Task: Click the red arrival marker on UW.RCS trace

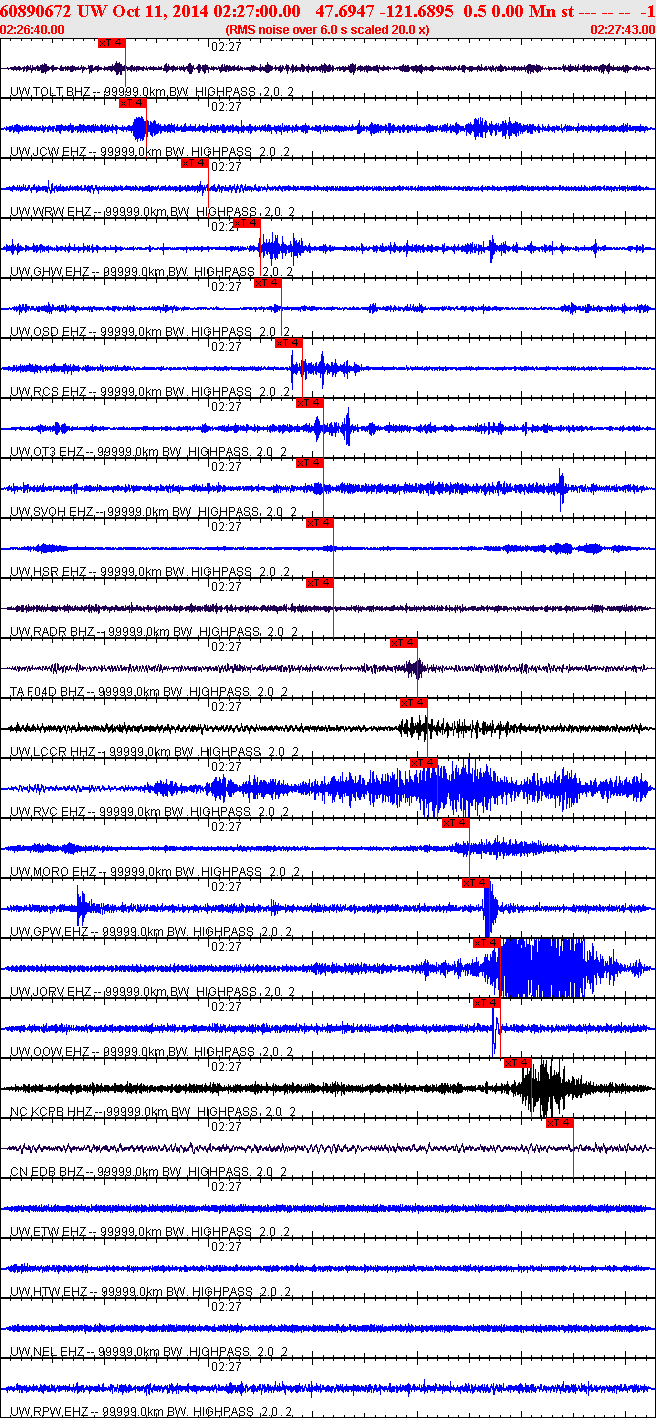Action: click(288, 343)
